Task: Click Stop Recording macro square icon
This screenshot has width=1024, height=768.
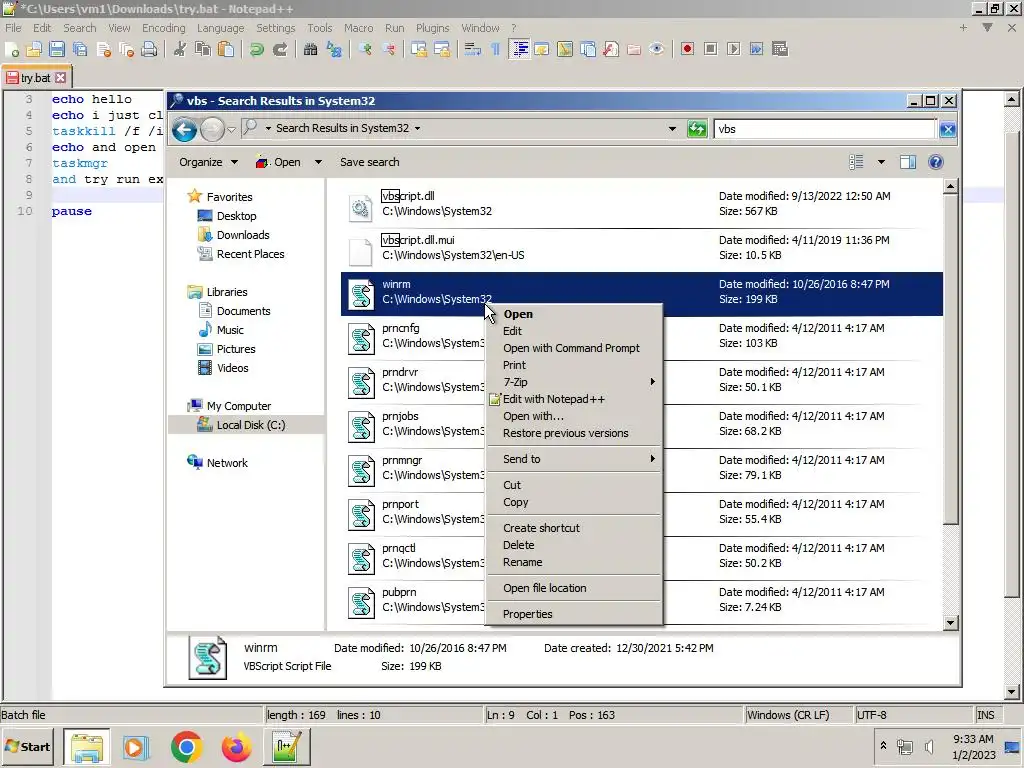Action: tap(711, 50)
